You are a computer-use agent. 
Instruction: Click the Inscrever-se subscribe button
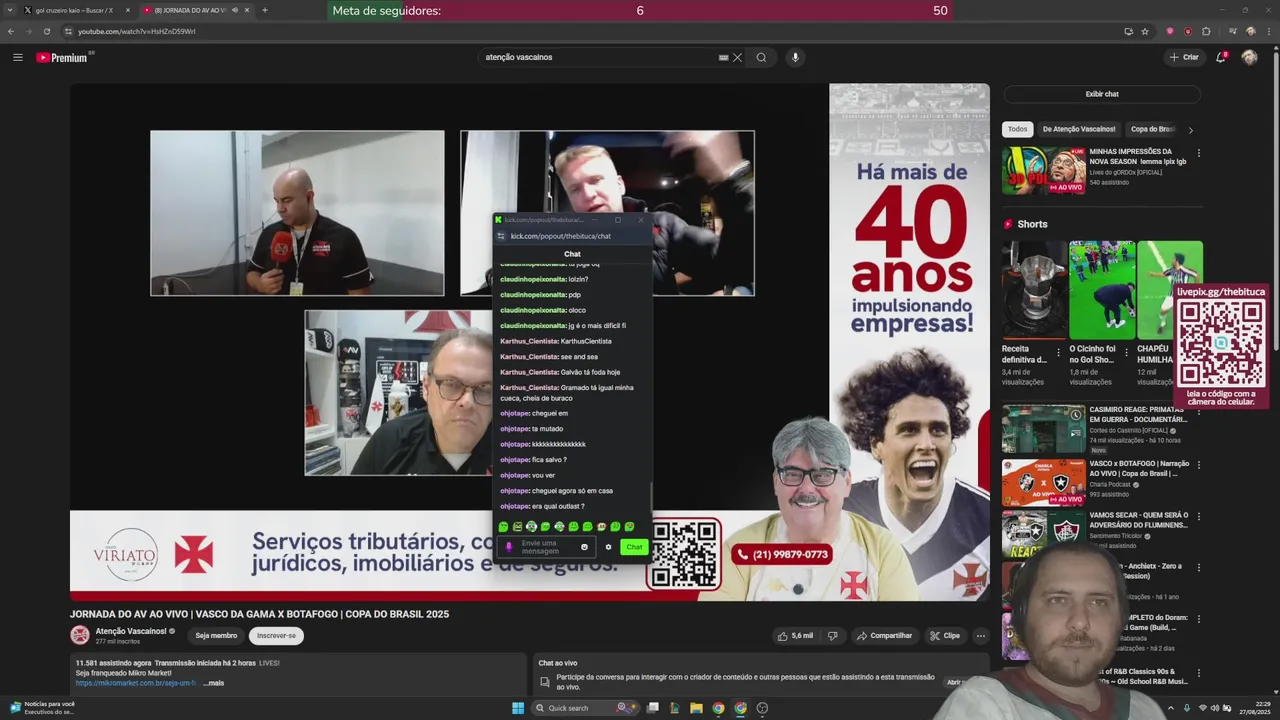click(276, 636)
